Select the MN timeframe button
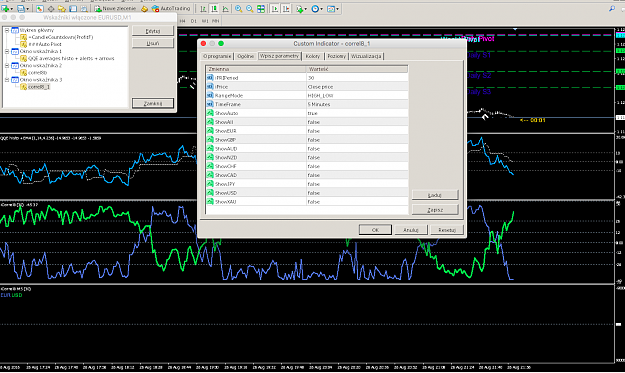Screen dimensions: 625x373 point(216,21)
